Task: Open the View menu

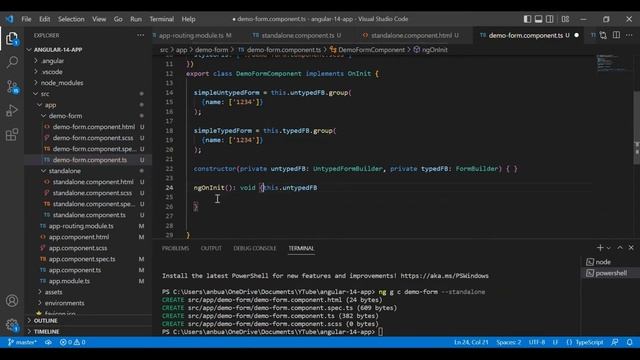Action: tap(99, 19)
